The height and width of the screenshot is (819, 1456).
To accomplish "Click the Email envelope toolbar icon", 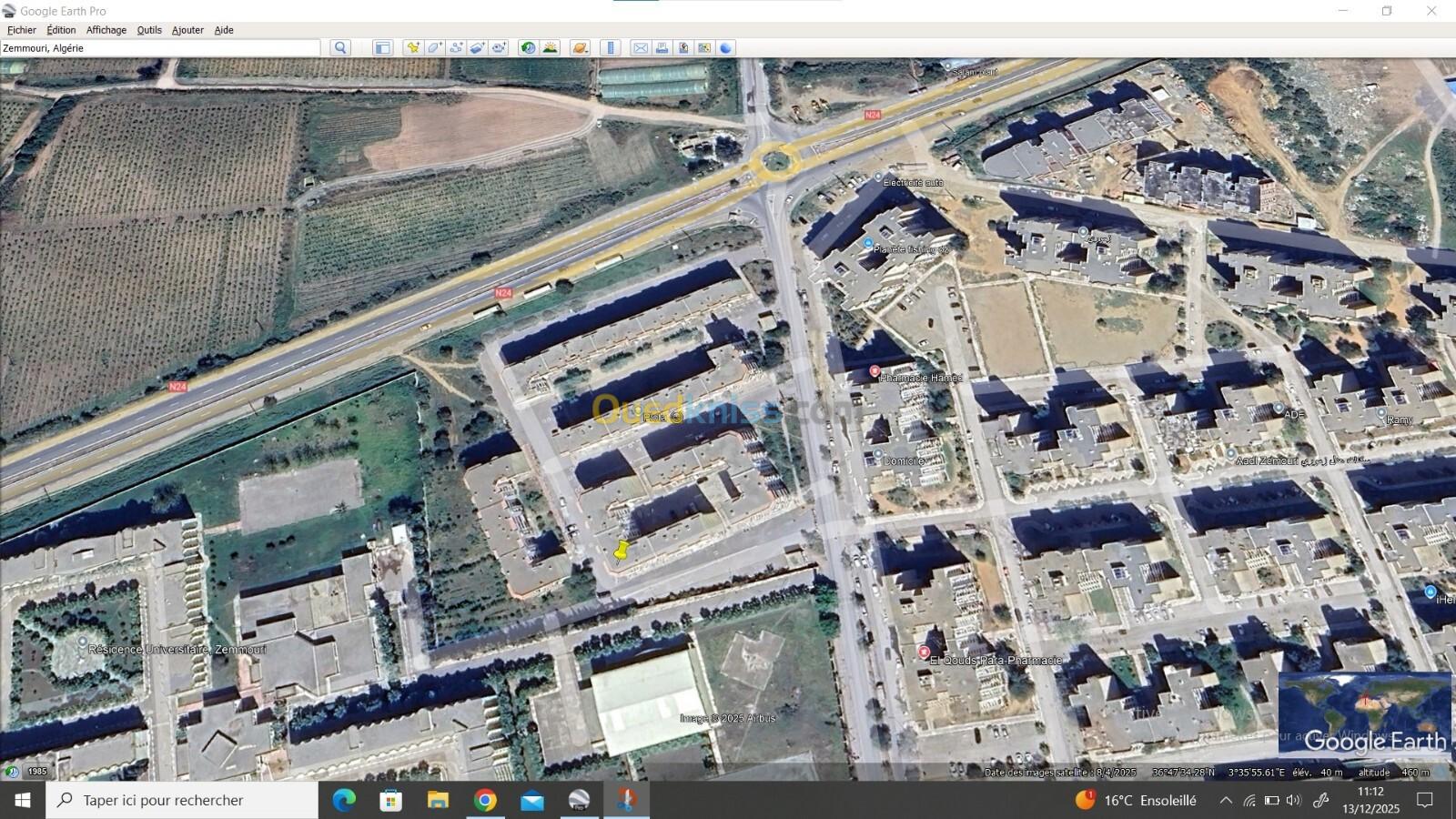I will [x=641, y=48].
